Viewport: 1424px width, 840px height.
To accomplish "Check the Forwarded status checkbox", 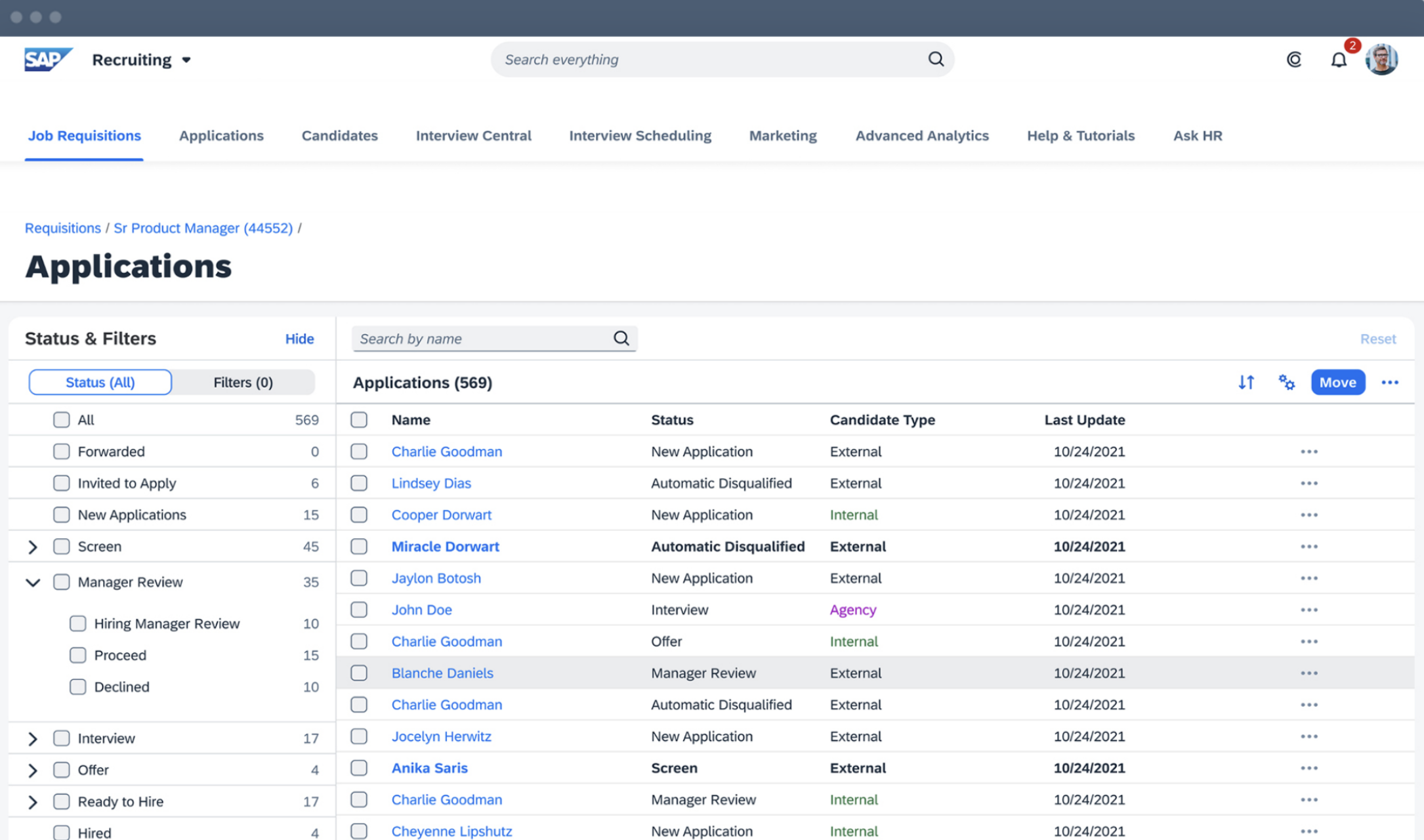I will 61,451.
